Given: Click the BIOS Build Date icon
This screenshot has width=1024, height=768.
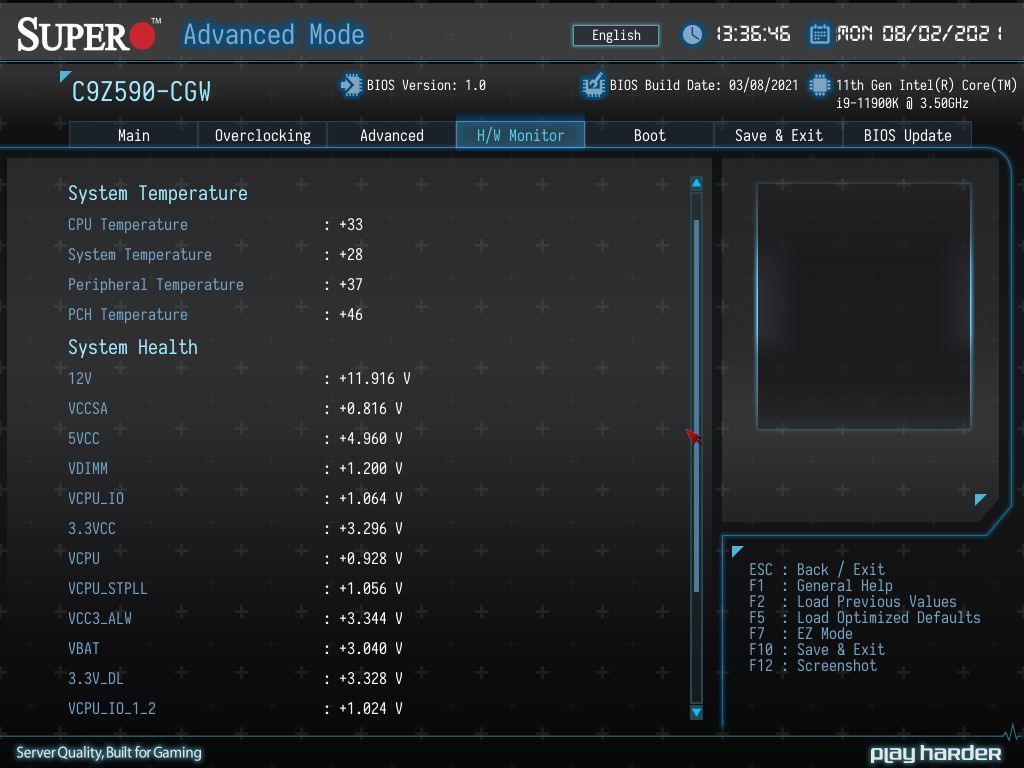Looking at the screenshot, I should (x=593, y=86).
